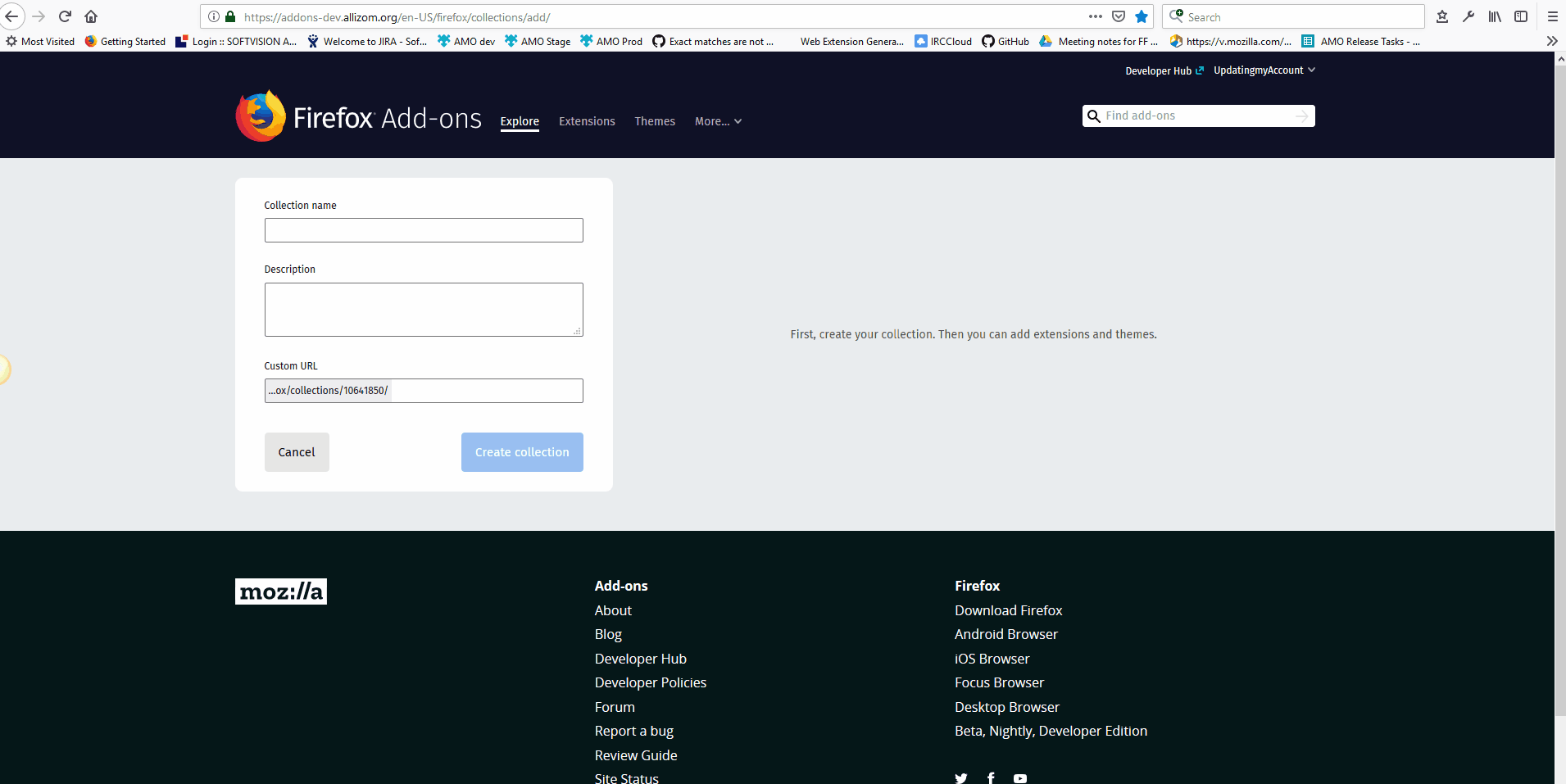This screenshot has height=784, width=1566.
Task: Select the Explore navigation tab
Action: click(x=520, y=121)
